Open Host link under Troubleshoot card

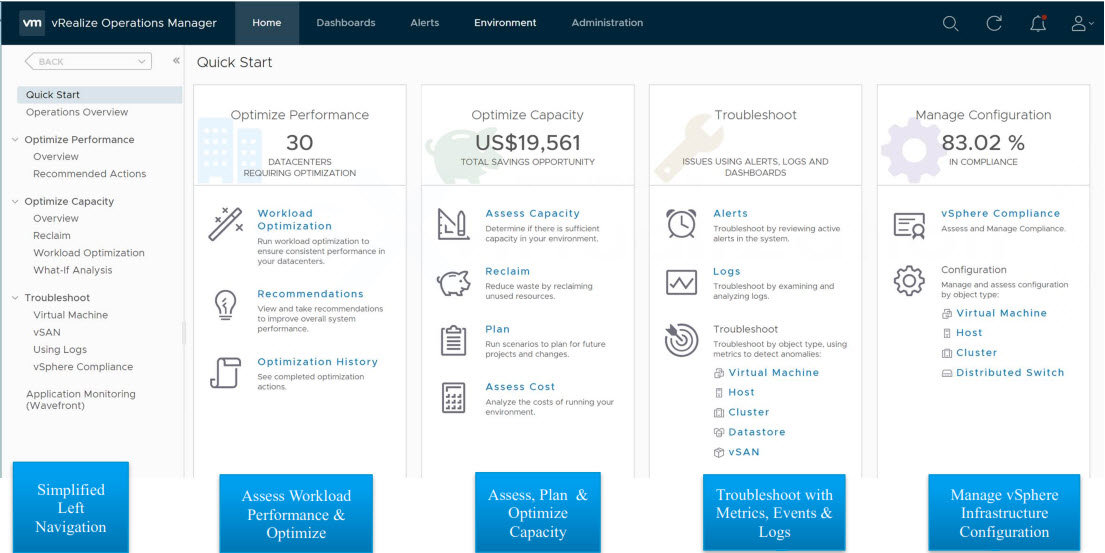[741, 392]
